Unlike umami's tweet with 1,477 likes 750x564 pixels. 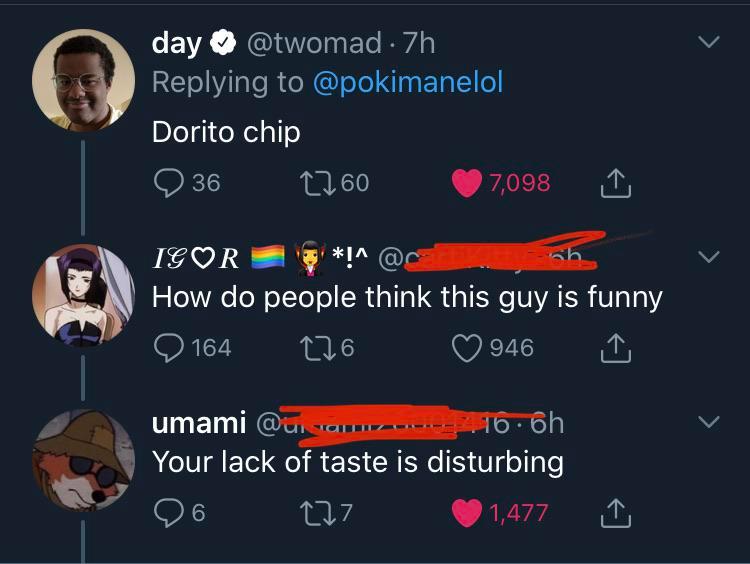[x=466, y=512]
